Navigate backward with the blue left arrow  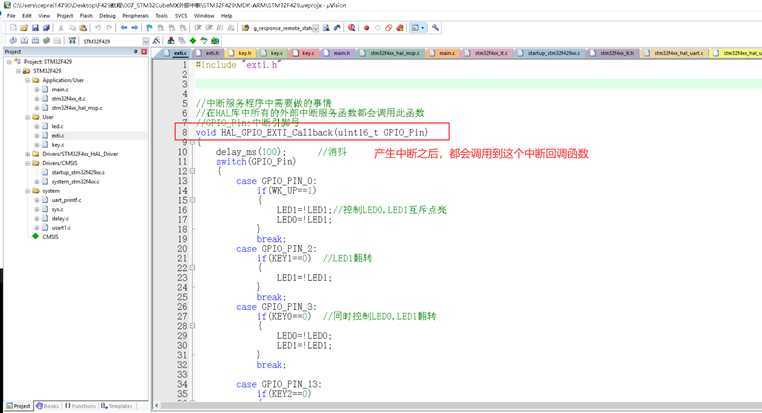click(124, 28)
